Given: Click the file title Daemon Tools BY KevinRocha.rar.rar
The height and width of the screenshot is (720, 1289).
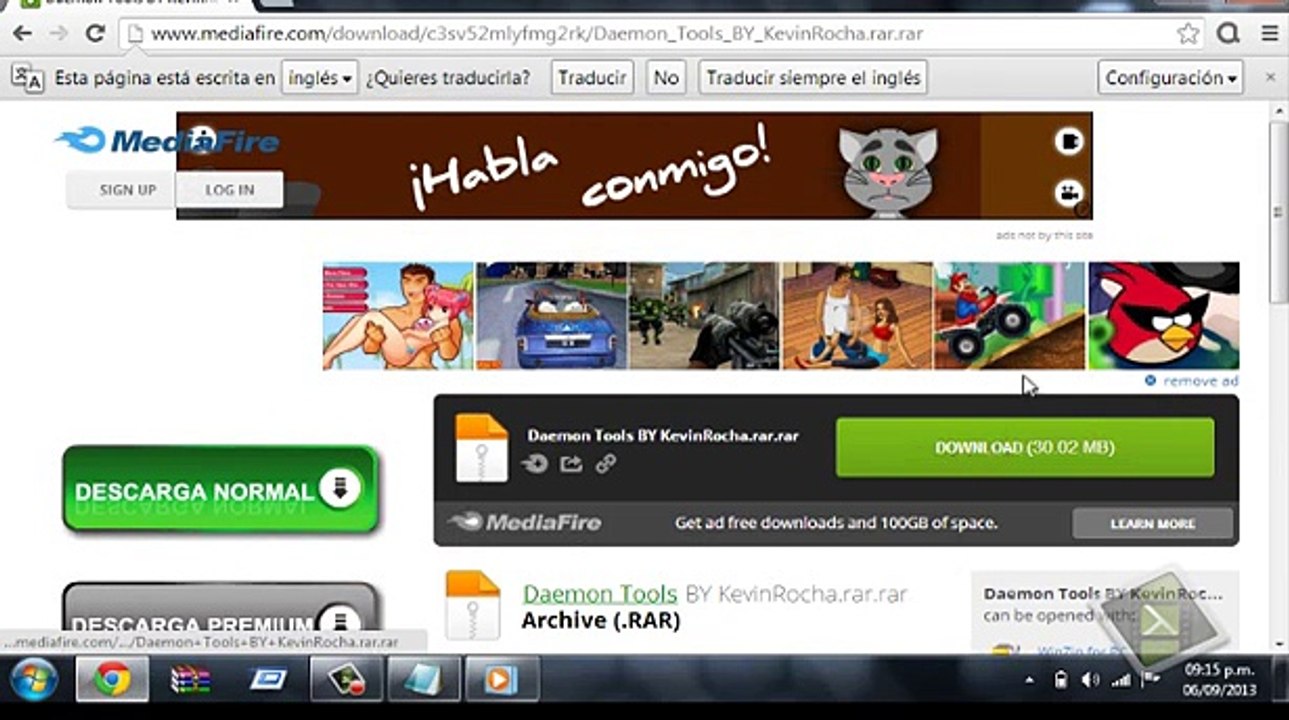Looking at the screenshot, I should click(662, 436).
